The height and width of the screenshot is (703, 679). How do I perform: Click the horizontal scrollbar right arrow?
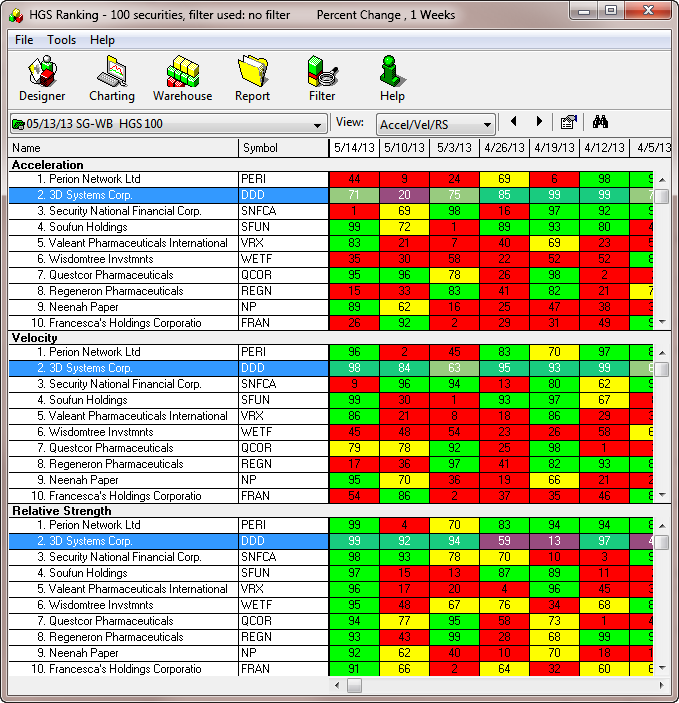(662, 686)
